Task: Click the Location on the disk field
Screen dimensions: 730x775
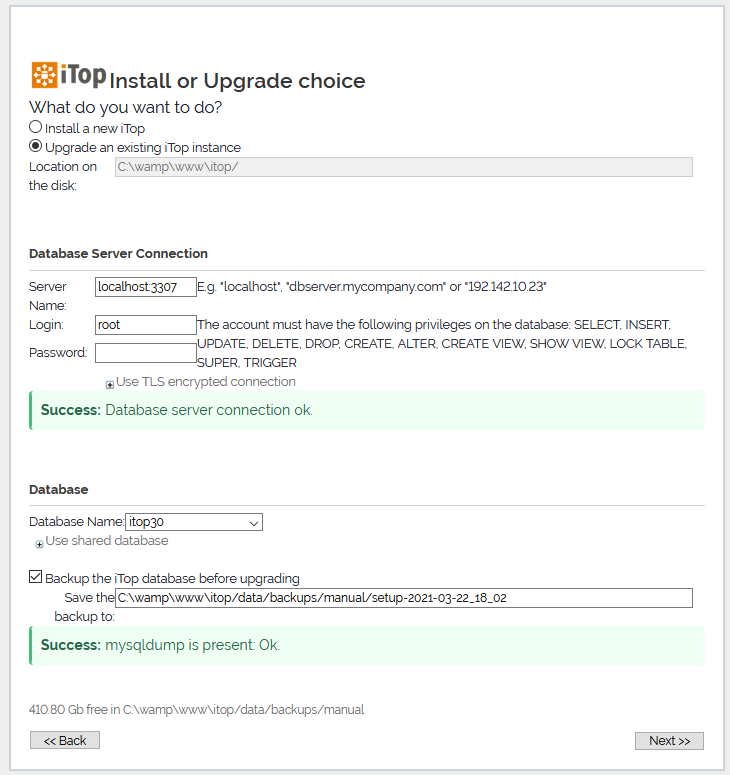Action: 403,167
